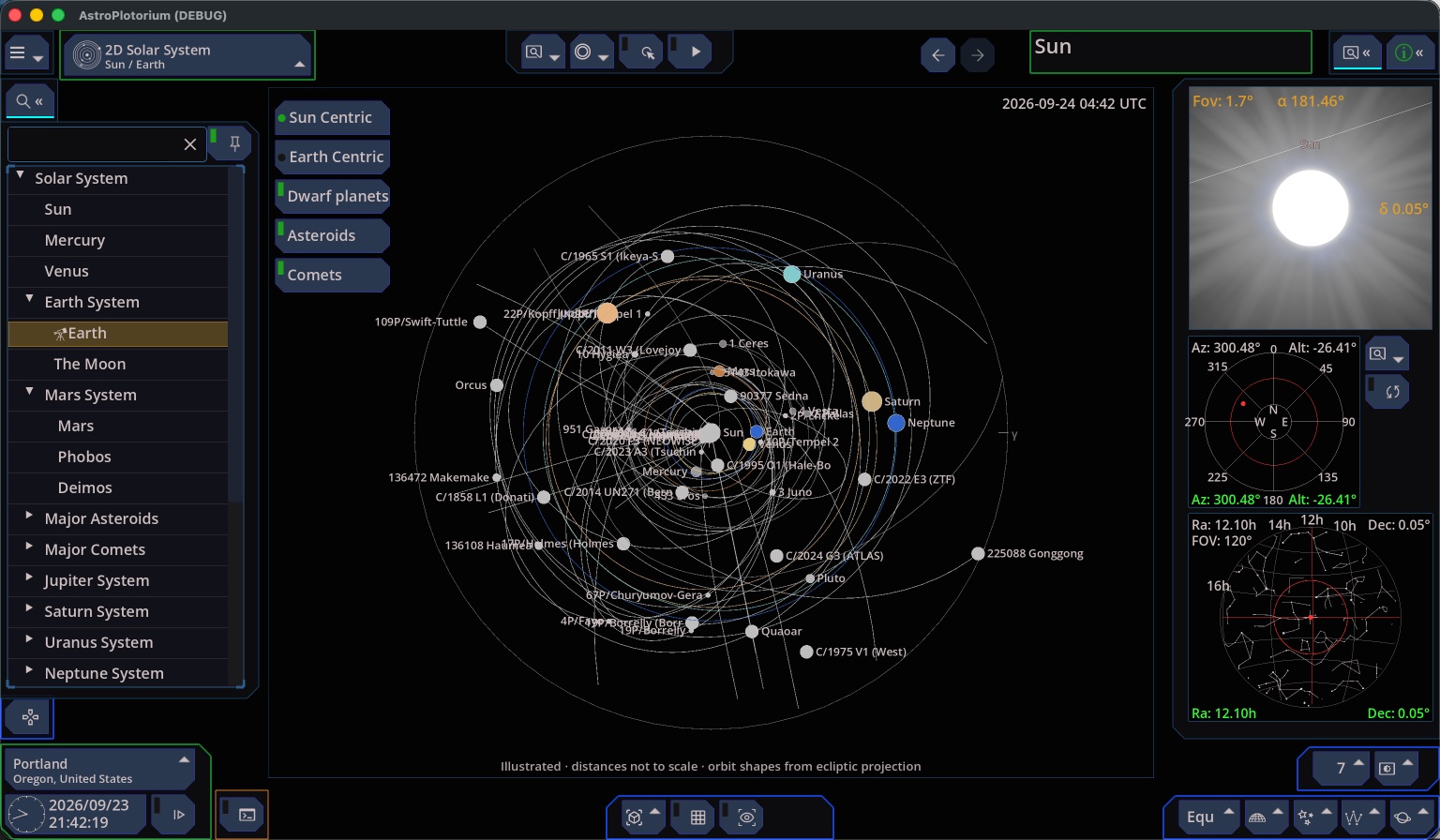Click the rotate sync button beside the compass
Screen dimensions: 1440x840
coord(1387,391)
